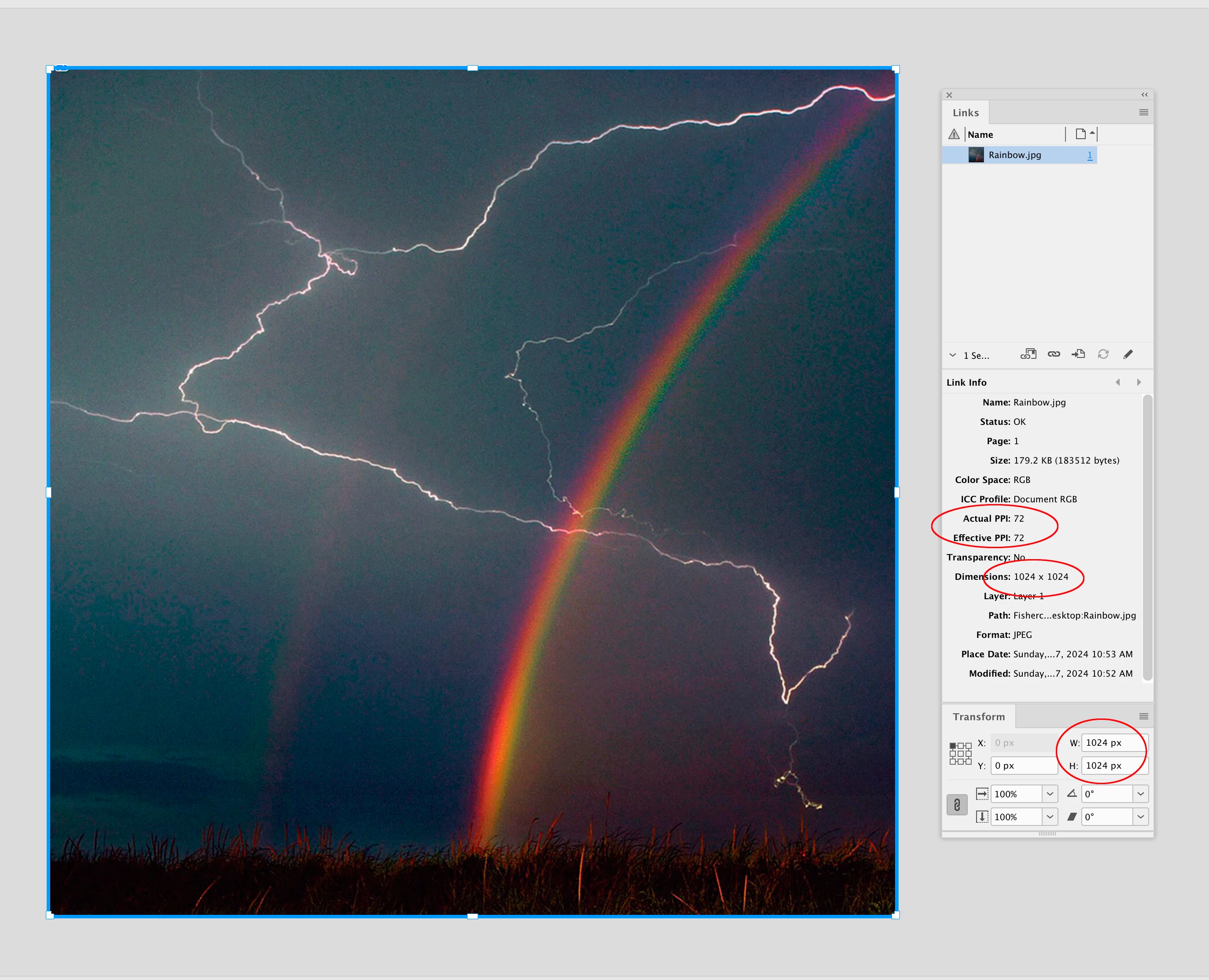
Task: Collapse the Link Info disclosure arrow
Action: (953, 355)
